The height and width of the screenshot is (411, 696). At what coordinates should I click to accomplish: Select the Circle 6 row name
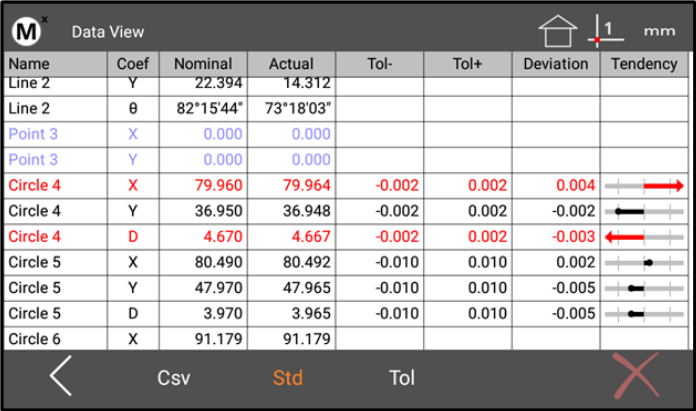pos(35,339)
